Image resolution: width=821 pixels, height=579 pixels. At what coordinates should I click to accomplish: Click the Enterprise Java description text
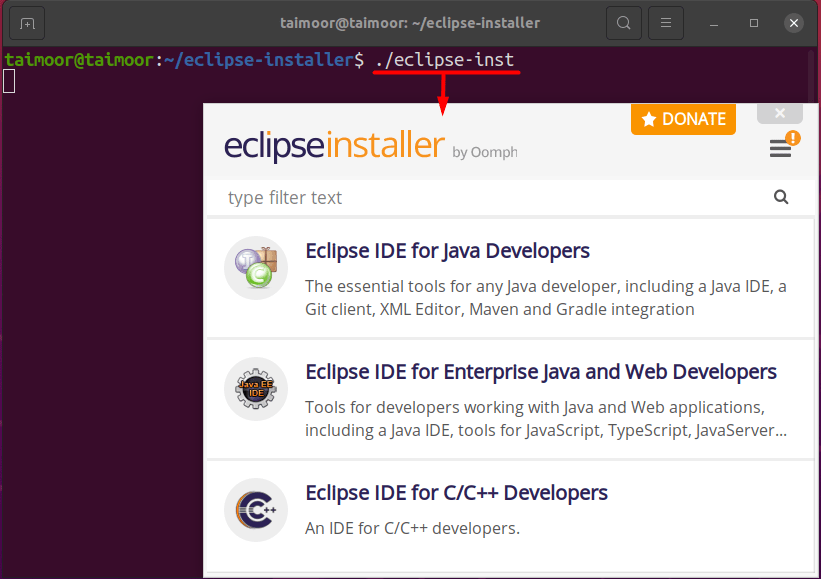tap(546, 419)
